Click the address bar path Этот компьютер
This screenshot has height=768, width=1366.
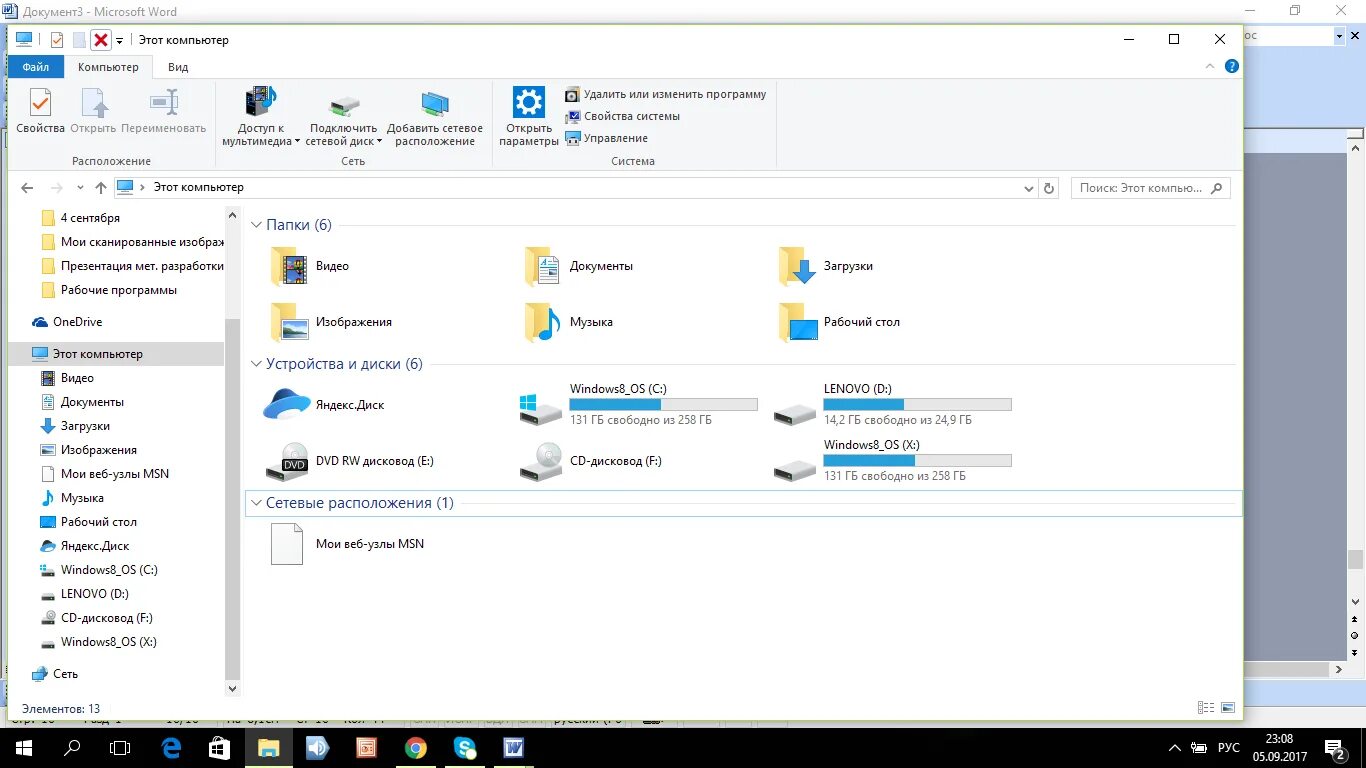[198, 187]
